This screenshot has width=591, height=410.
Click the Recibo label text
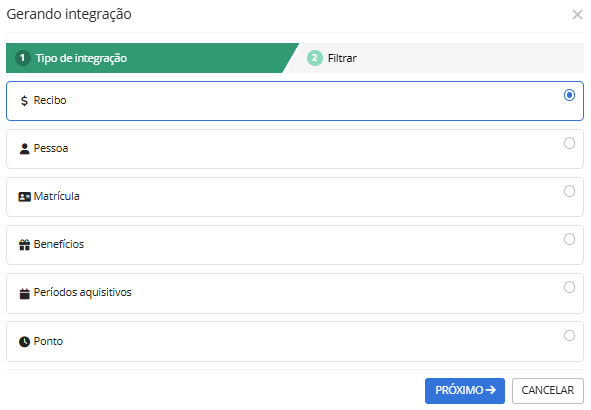(x=50, y=100)
